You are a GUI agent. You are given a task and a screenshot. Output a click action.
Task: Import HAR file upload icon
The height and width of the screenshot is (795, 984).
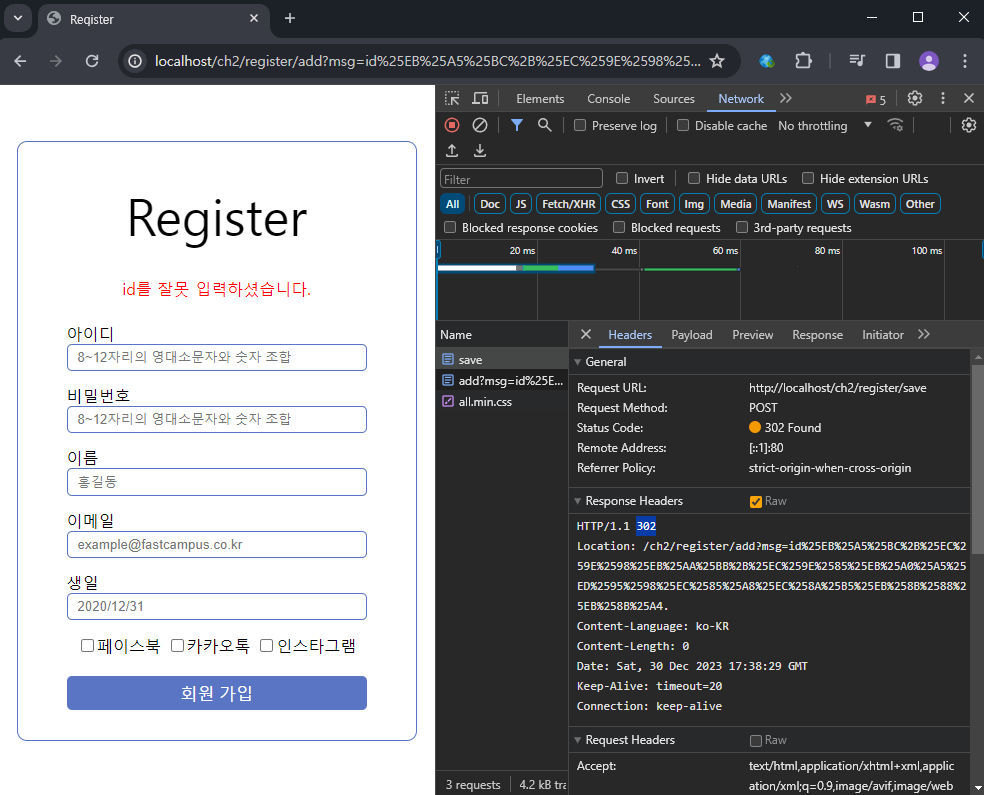(452, 151)
